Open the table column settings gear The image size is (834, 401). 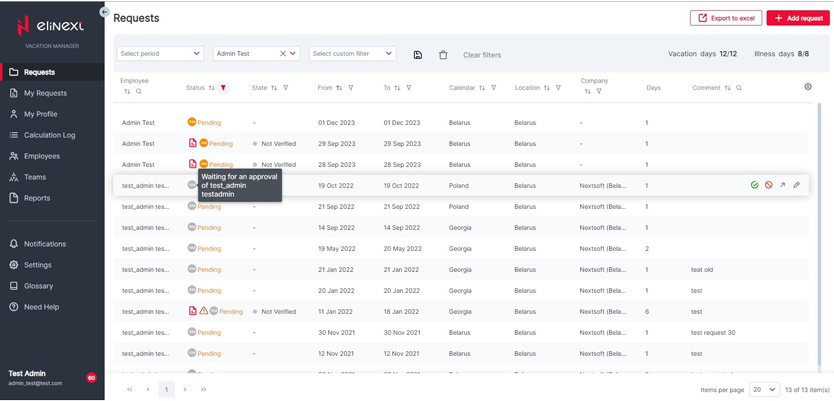tap(808, 87)
